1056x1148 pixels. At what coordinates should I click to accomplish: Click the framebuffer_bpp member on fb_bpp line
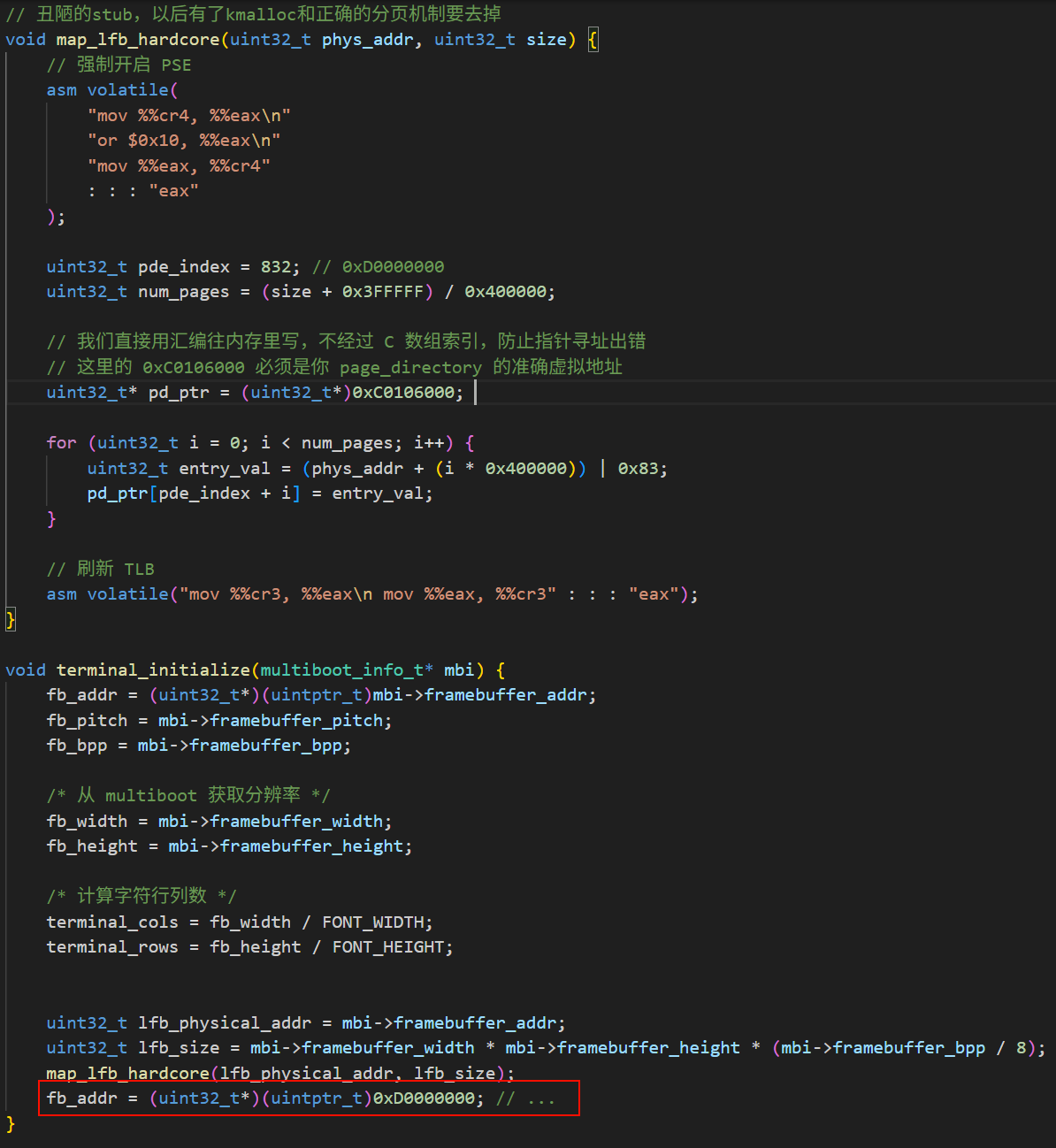pyautogui.click(x=265, y=746)
